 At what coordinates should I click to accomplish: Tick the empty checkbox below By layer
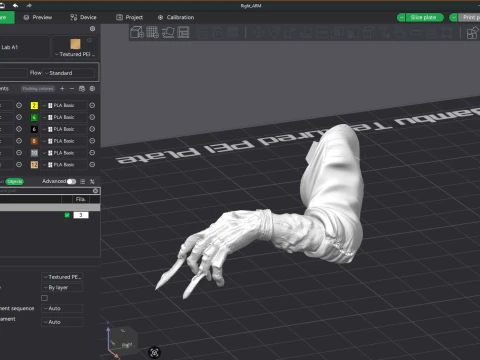pyautogui.click(x=44, y=298)
